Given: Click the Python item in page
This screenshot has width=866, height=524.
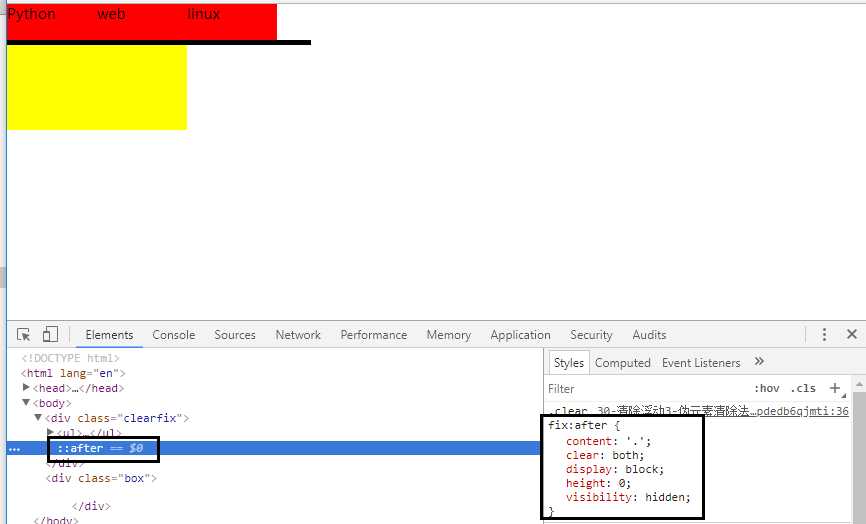Looking at the screenshot, I should point(31,14).
